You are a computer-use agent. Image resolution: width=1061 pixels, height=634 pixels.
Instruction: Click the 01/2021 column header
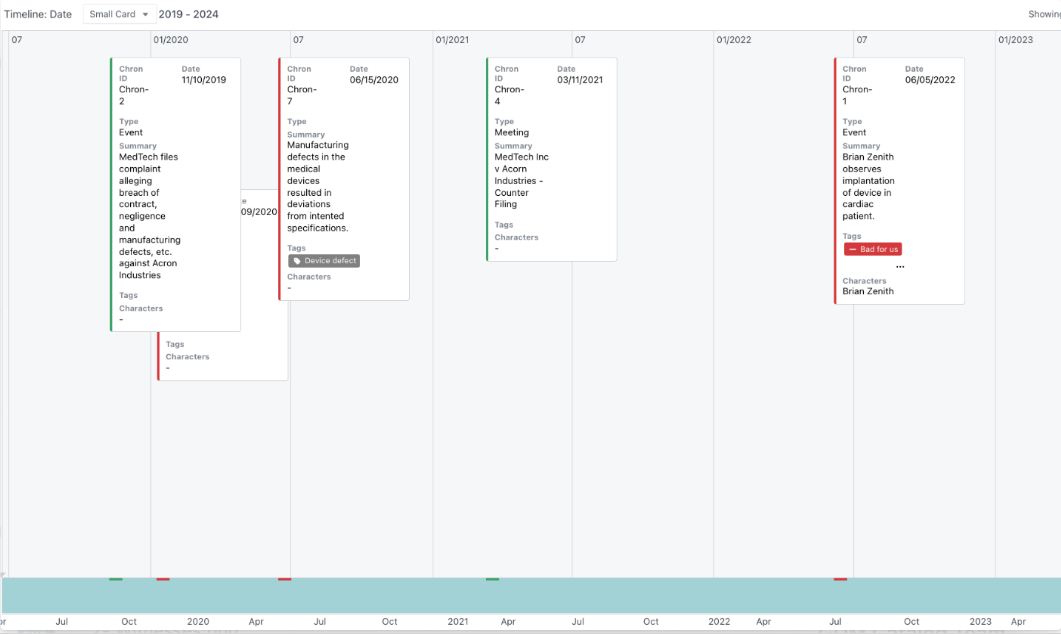click(451, 41)
